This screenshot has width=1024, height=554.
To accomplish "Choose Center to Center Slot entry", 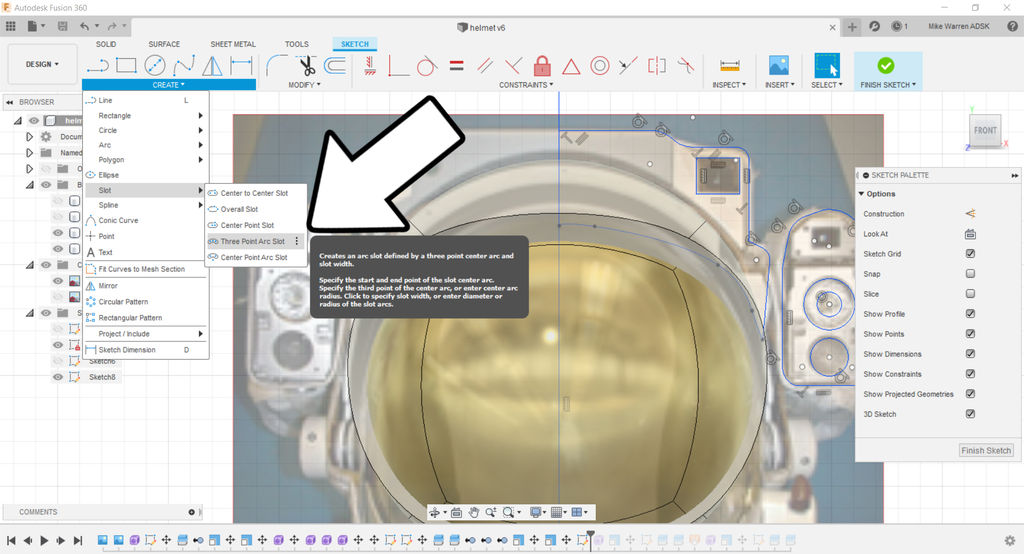I will pyautogui.click(x=255, y=193).
